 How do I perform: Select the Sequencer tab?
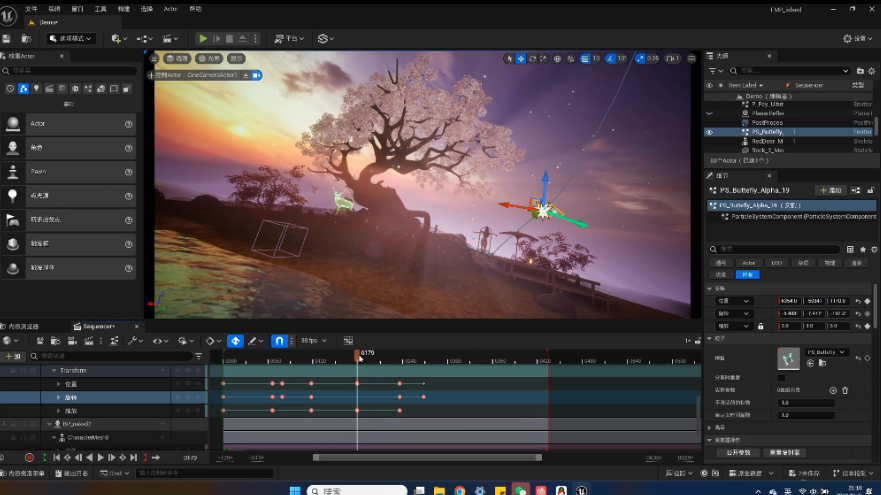[99, 326]
